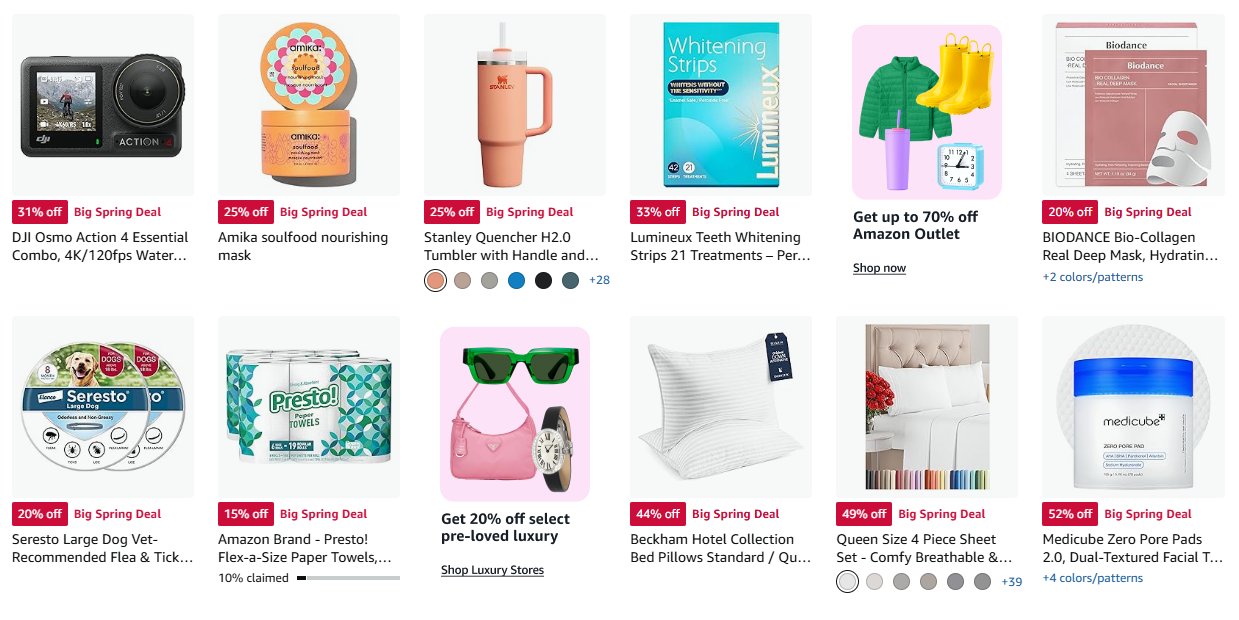
Task: Follow the Shop Luxury Stores link
Action: coord(492,570)
